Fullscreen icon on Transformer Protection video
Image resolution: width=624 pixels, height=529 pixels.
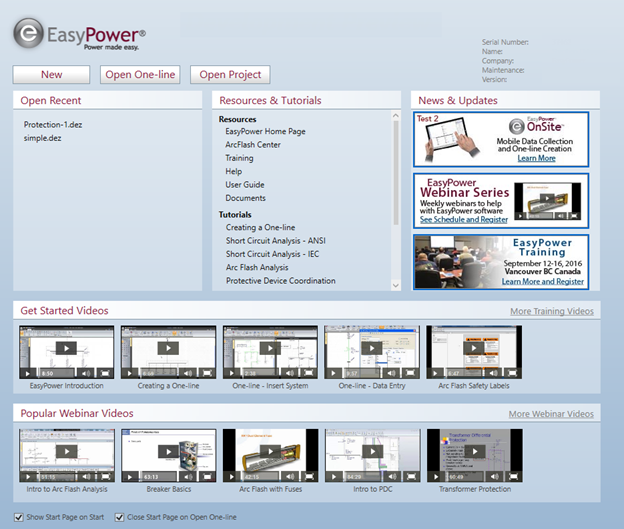coord(514,476)
